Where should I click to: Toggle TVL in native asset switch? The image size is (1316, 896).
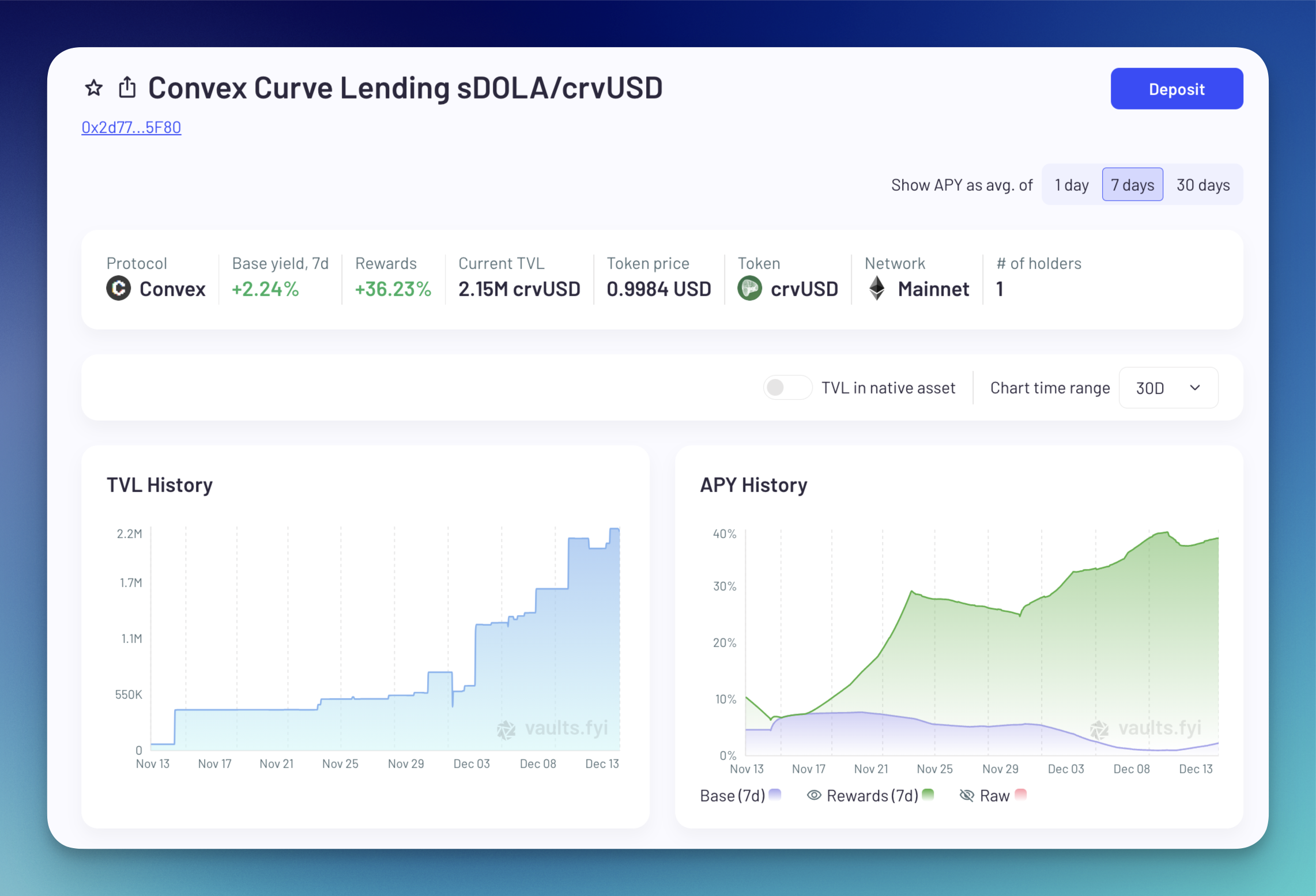(787, 388)
